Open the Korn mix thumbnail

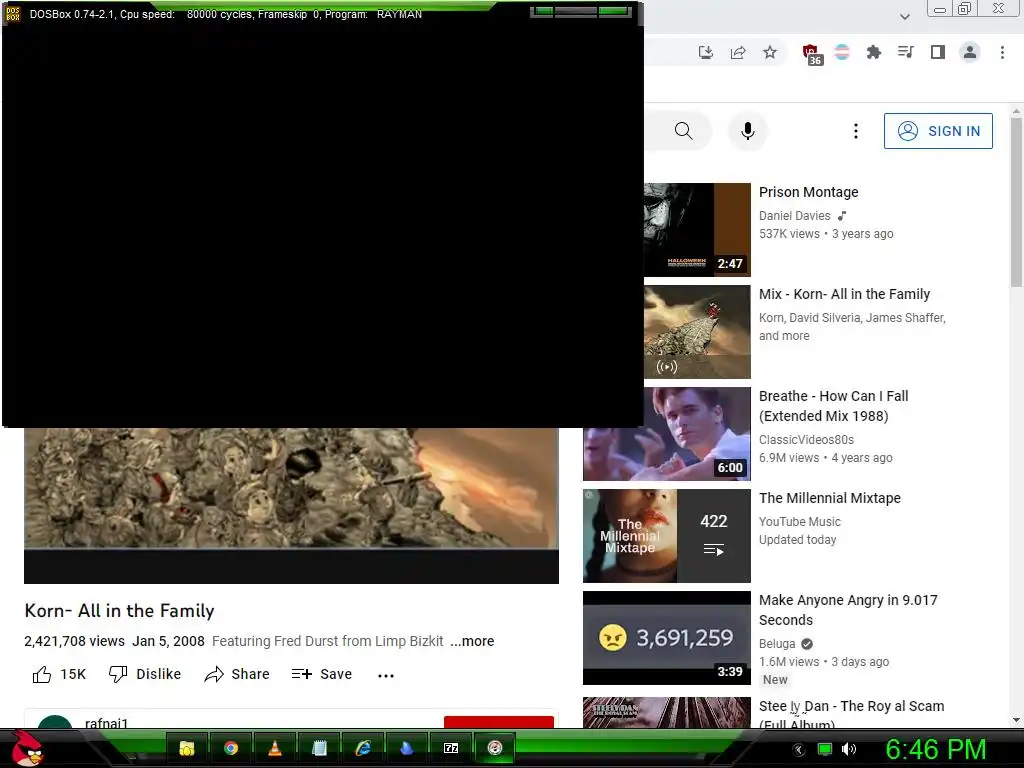click(x=697, y=332)
